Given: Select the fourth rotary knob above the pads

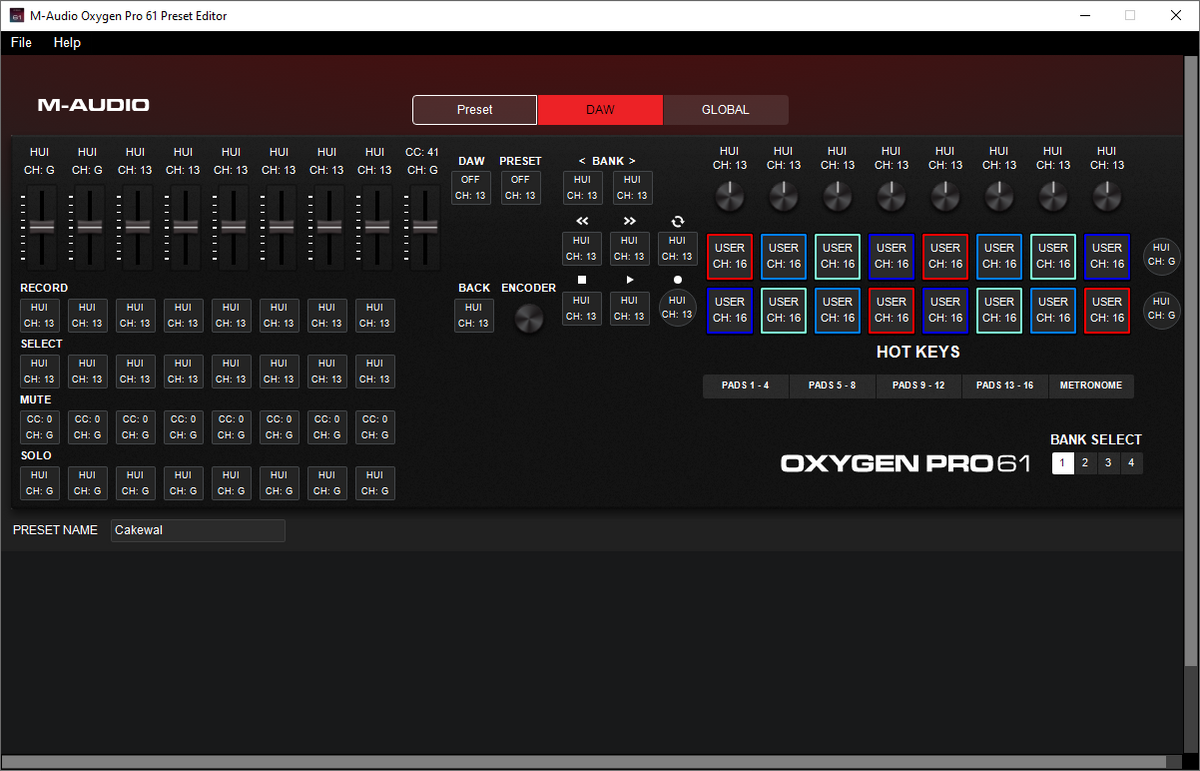Looking at the screenshot, I should coord(891,197).
